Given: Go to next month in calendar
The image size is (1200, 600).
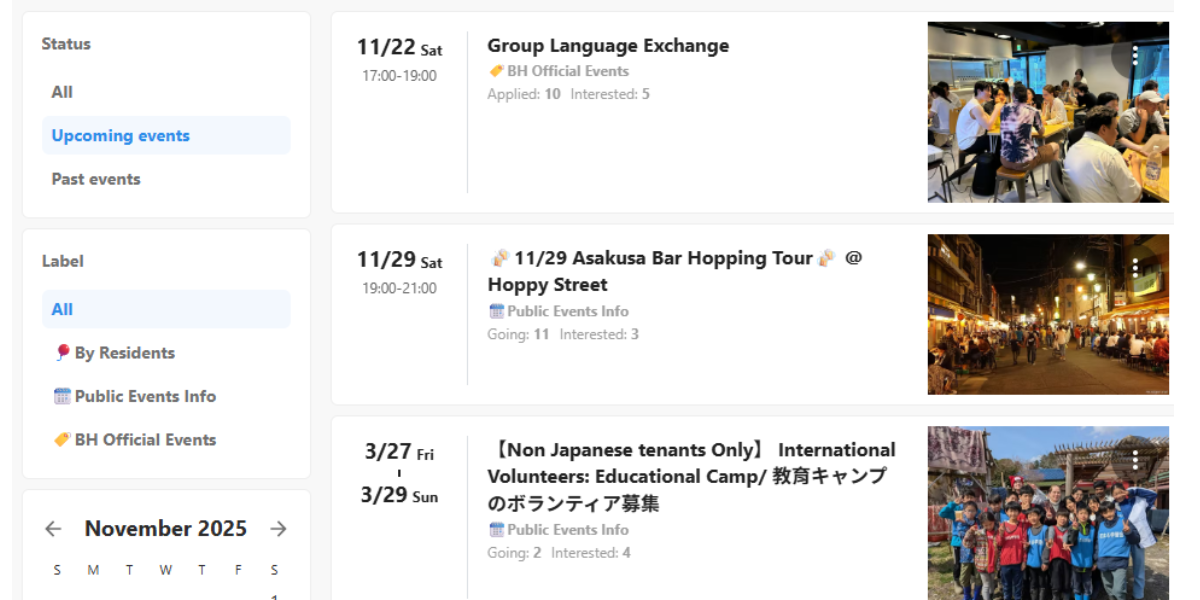Looking at the screenshot, I should [278, 529].
